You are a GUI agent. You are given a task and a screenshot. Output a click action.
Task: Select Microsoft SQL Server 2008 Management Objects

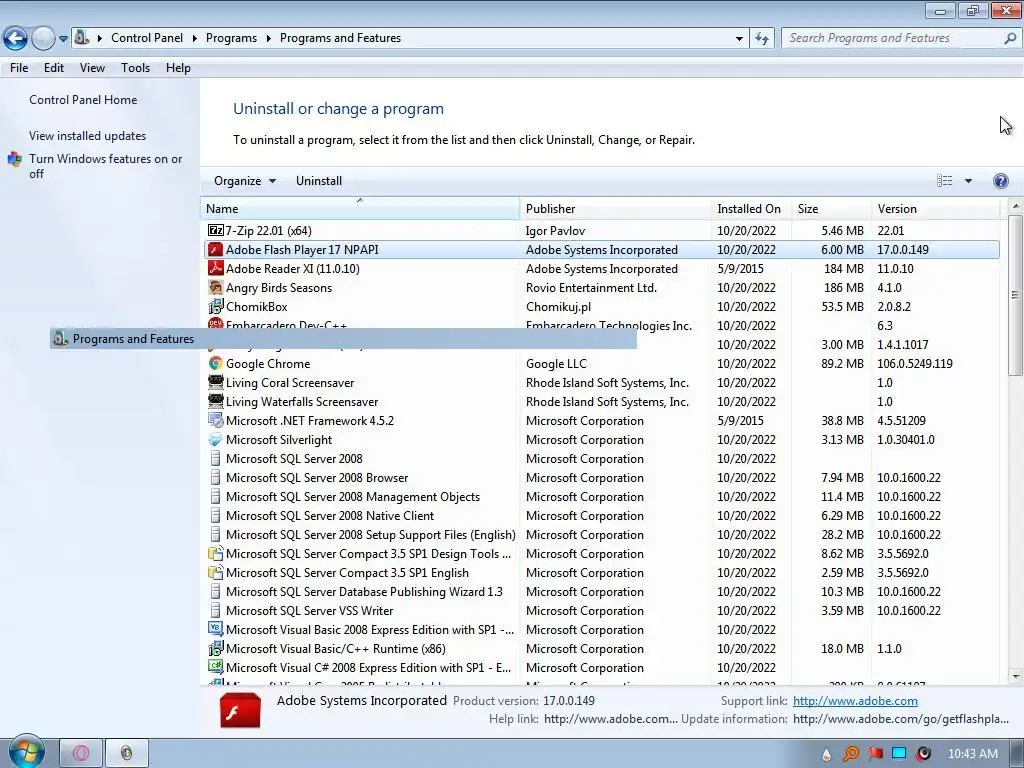[x=601, y=497]
